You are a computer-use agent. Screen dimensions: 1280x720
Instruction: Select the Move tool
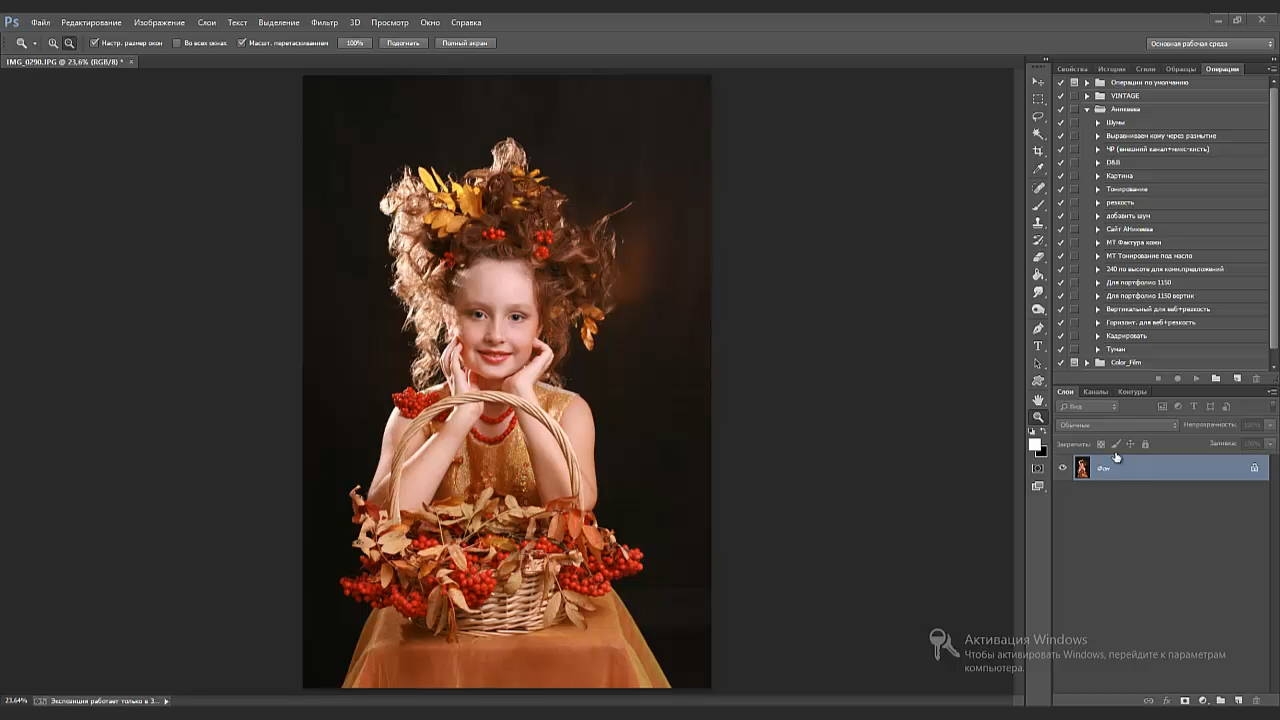(x=1038, y=82)
